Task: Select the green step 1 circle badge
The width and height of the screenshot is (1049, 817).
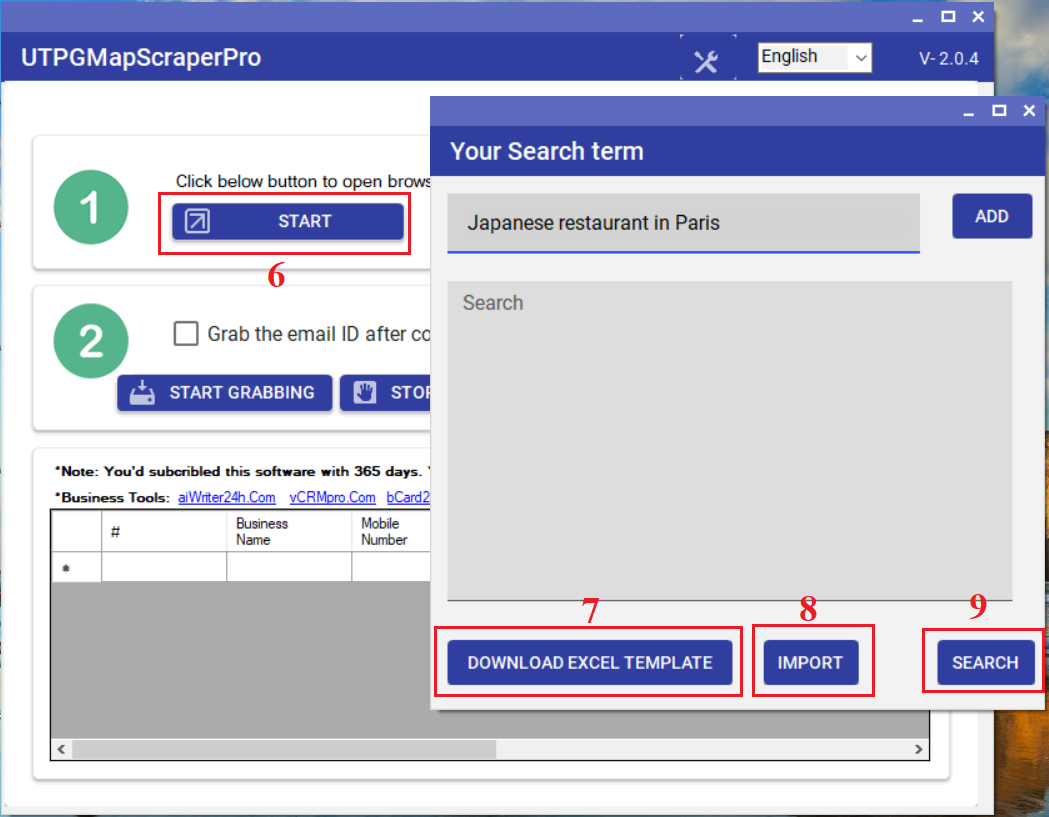Action: click(91, 207)
